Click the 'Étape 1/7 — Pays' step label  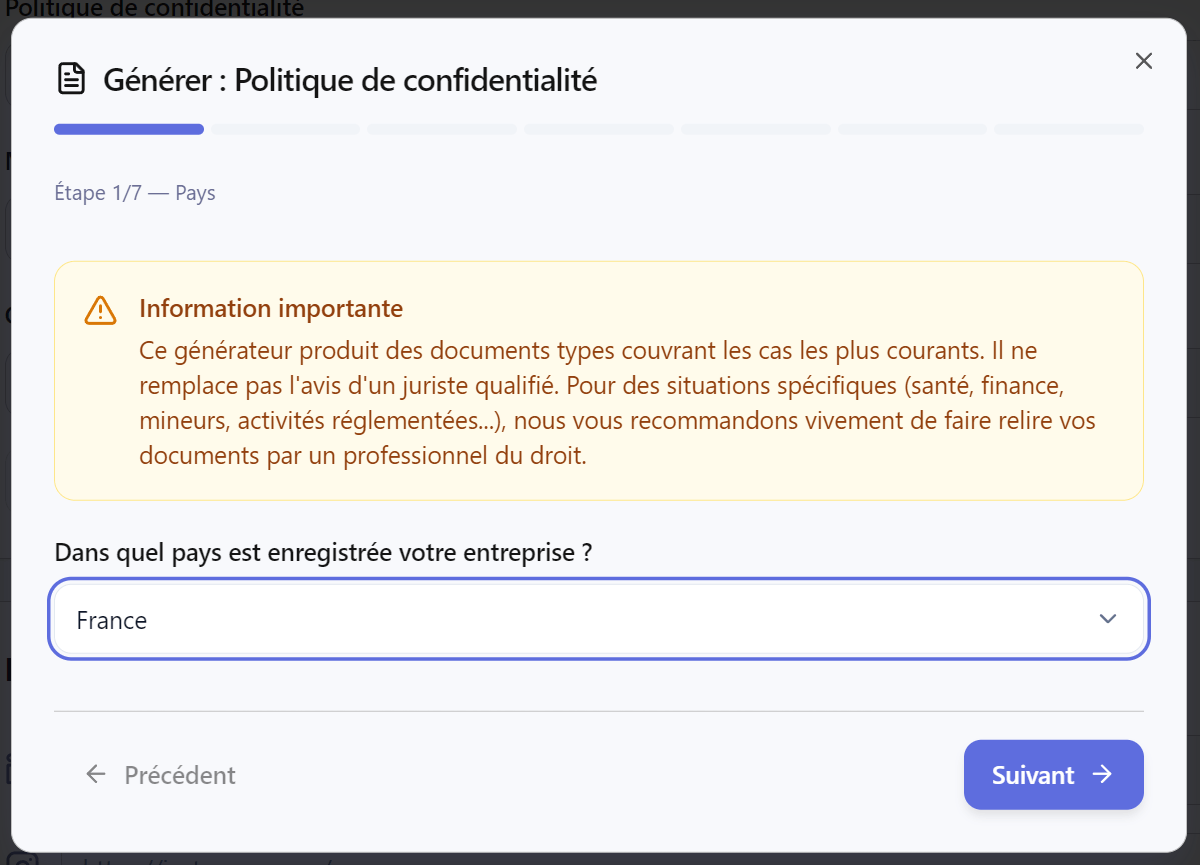point(135,193)
